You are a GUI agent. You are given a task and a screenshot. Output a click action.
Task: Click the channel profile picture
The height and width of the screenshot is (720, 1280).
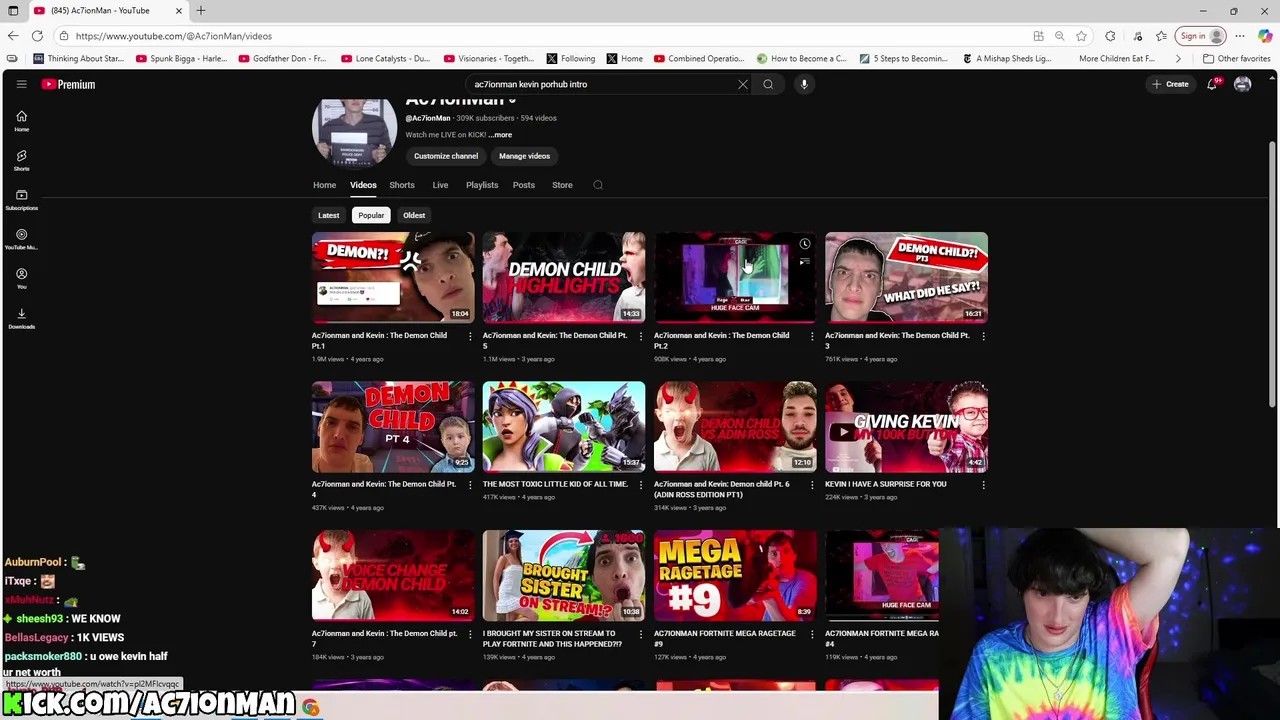click(x=354, y=132)
